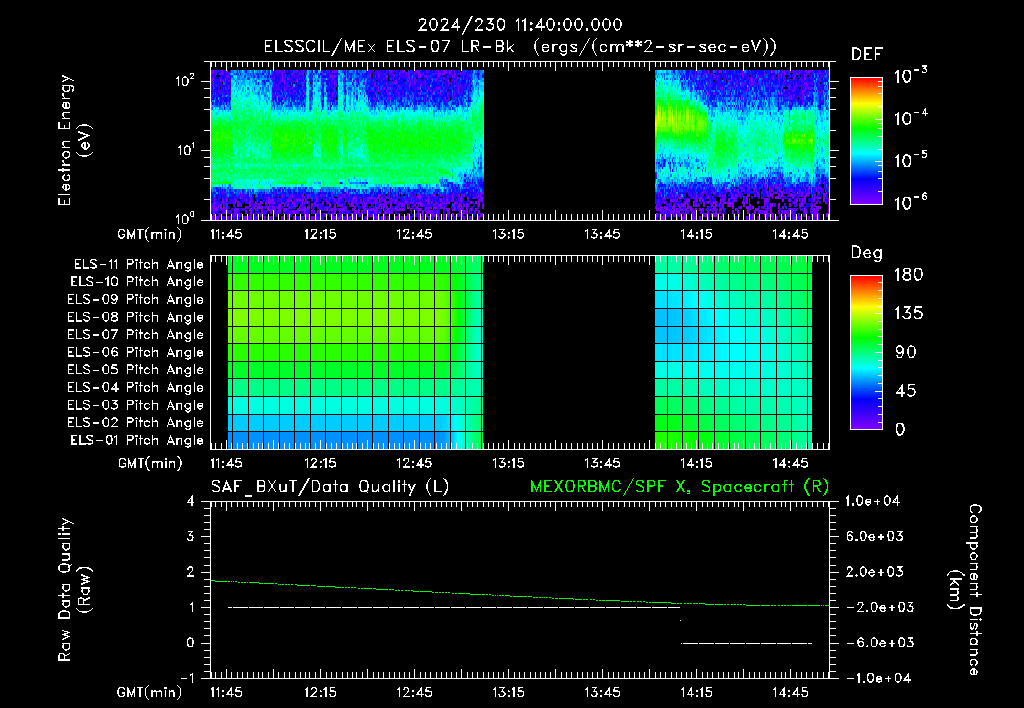
Task: Click the 45 value on Deg scale
Action: [x=906, y=391]
